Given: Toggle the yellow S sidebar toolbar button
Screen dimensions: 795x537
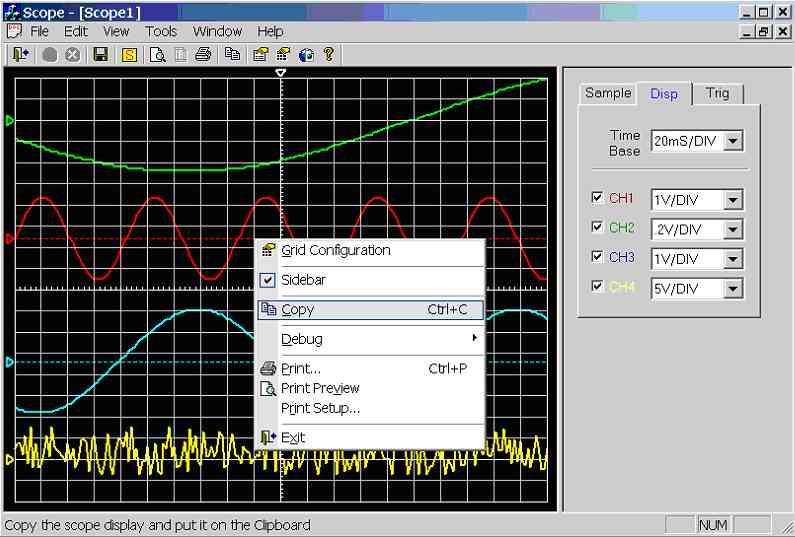Looking at the screenshot, I should tap(129, 54).
